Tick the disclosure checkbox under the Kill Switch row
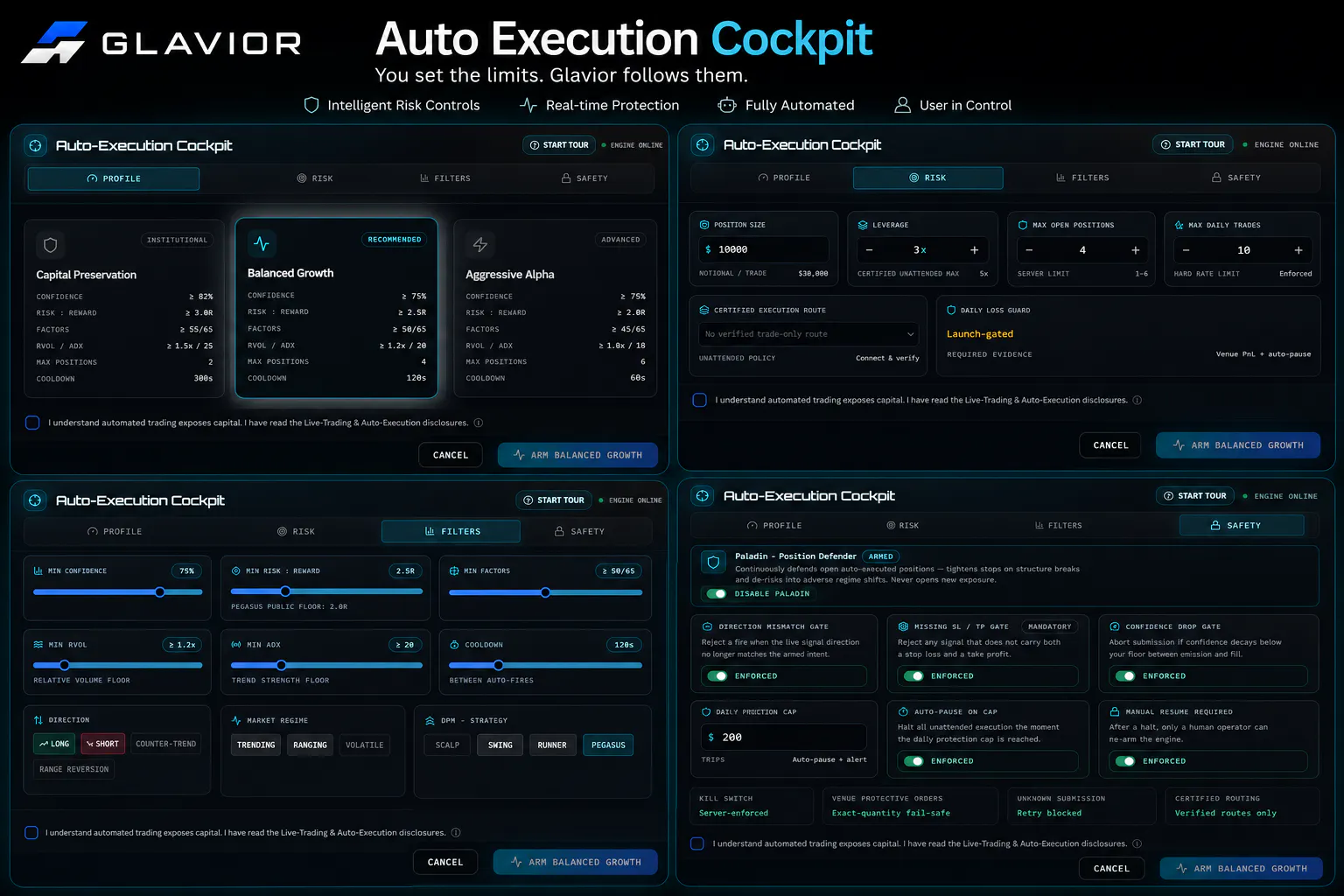Screen dimensions: 1344x896 click(x=697, y=843)
